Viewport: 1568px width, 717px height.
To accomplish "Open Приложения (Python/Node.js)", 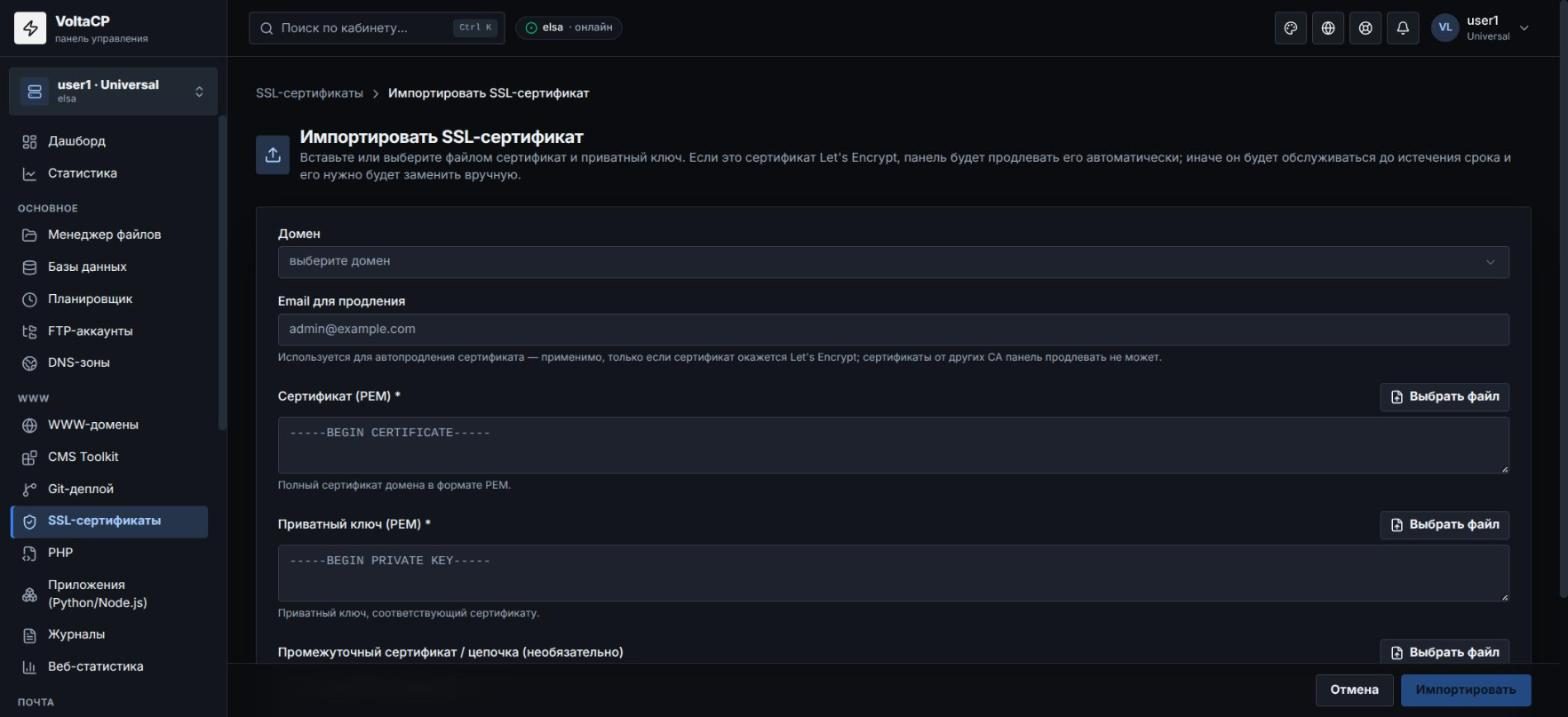I will [109, 594].
